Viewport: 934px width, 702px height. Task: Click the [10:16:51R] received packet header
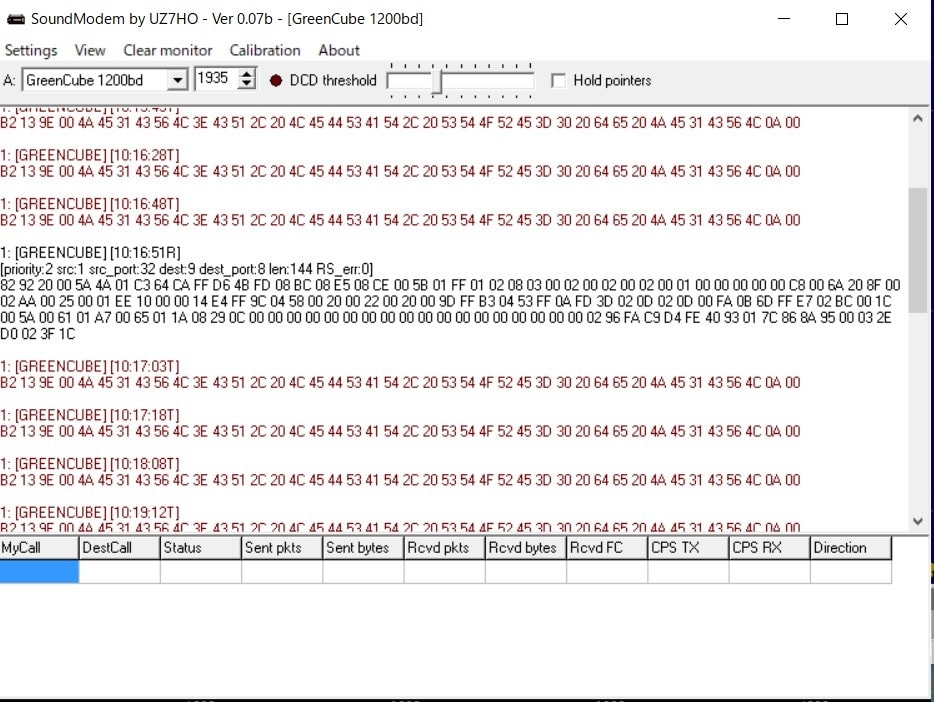point(90,252)
